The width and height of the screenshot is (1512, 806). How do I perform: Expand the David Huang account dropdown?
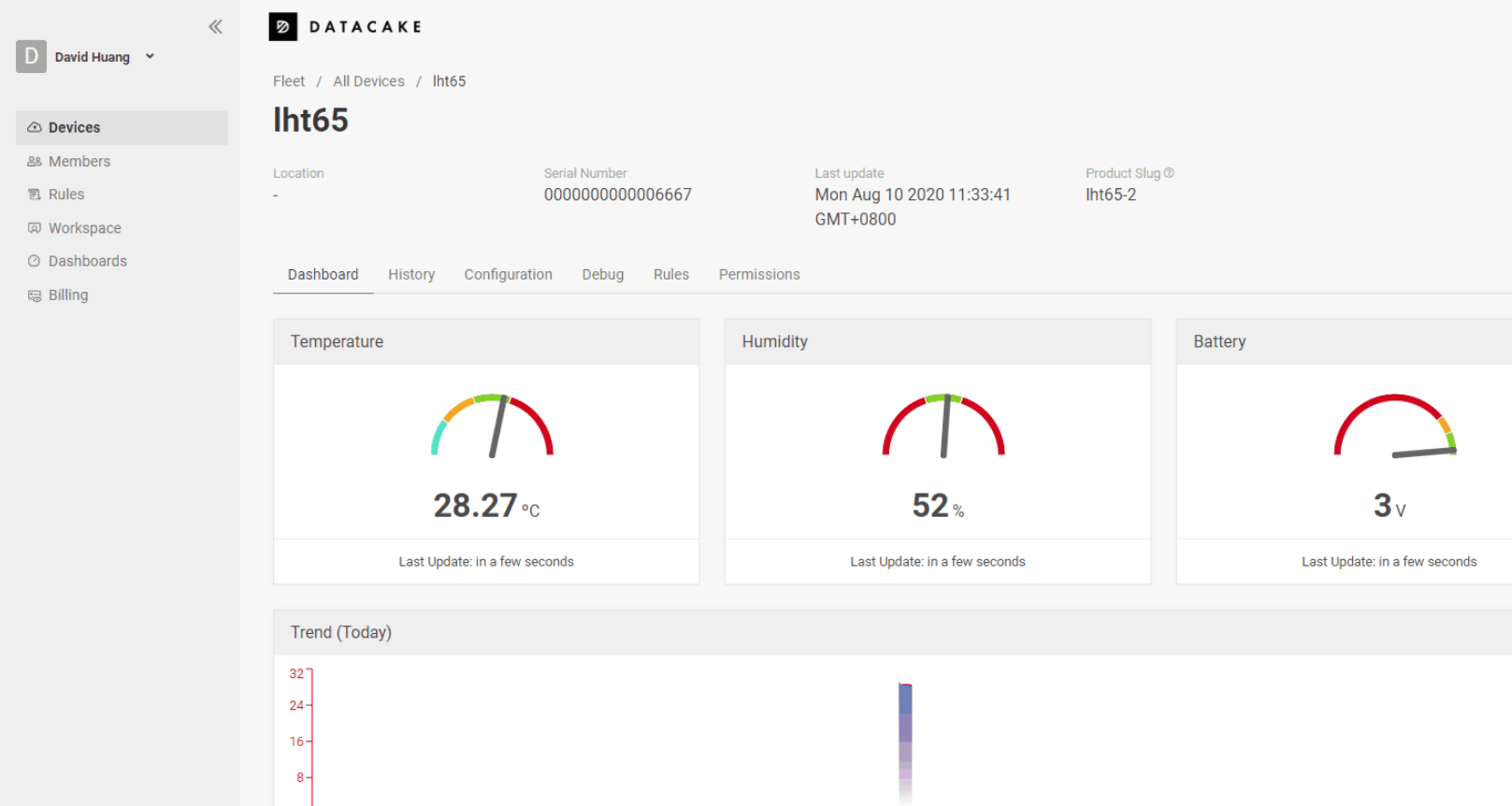[x=150, y=56]
